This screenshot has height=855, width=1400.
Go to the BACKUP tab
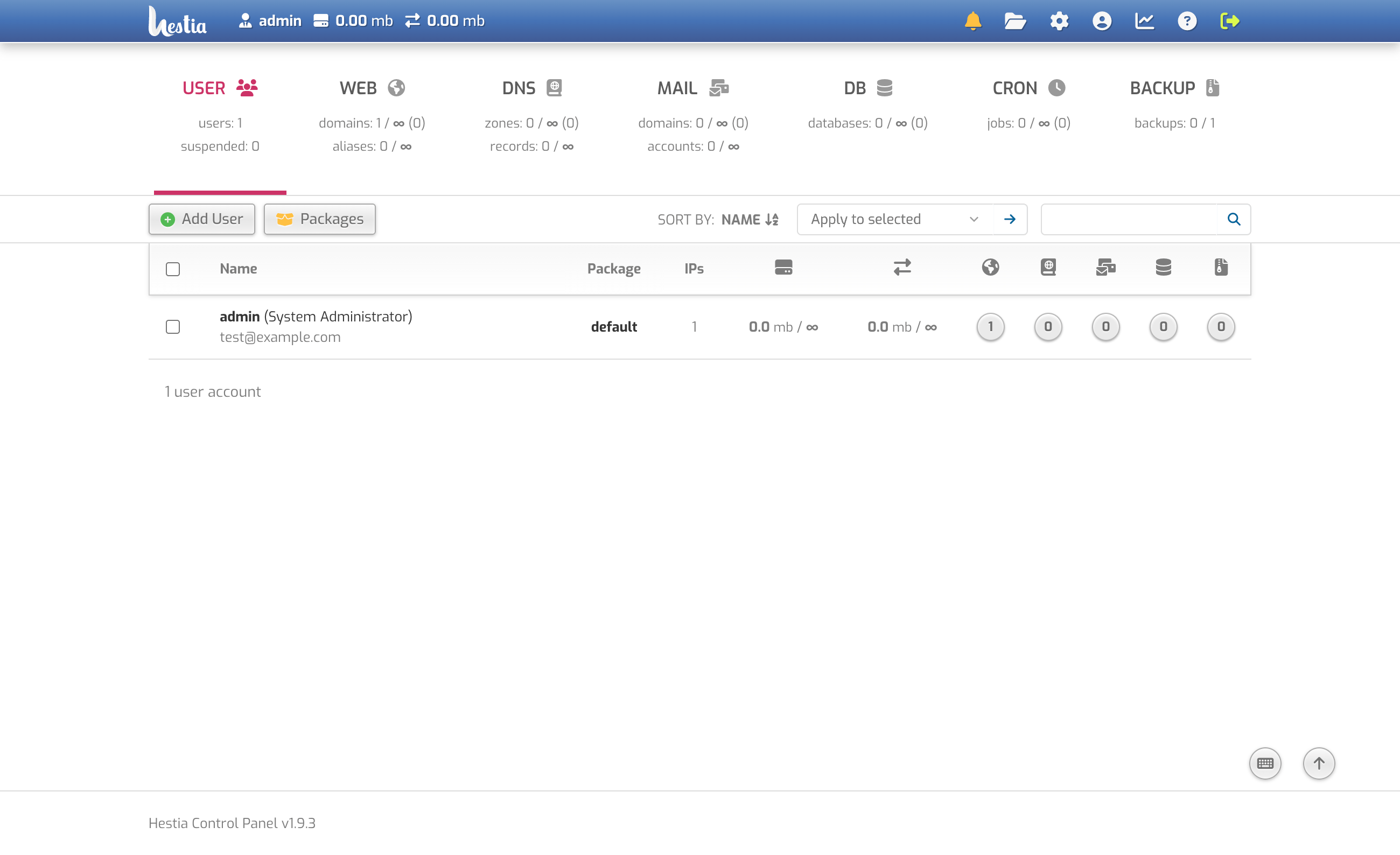point(1174,88)
